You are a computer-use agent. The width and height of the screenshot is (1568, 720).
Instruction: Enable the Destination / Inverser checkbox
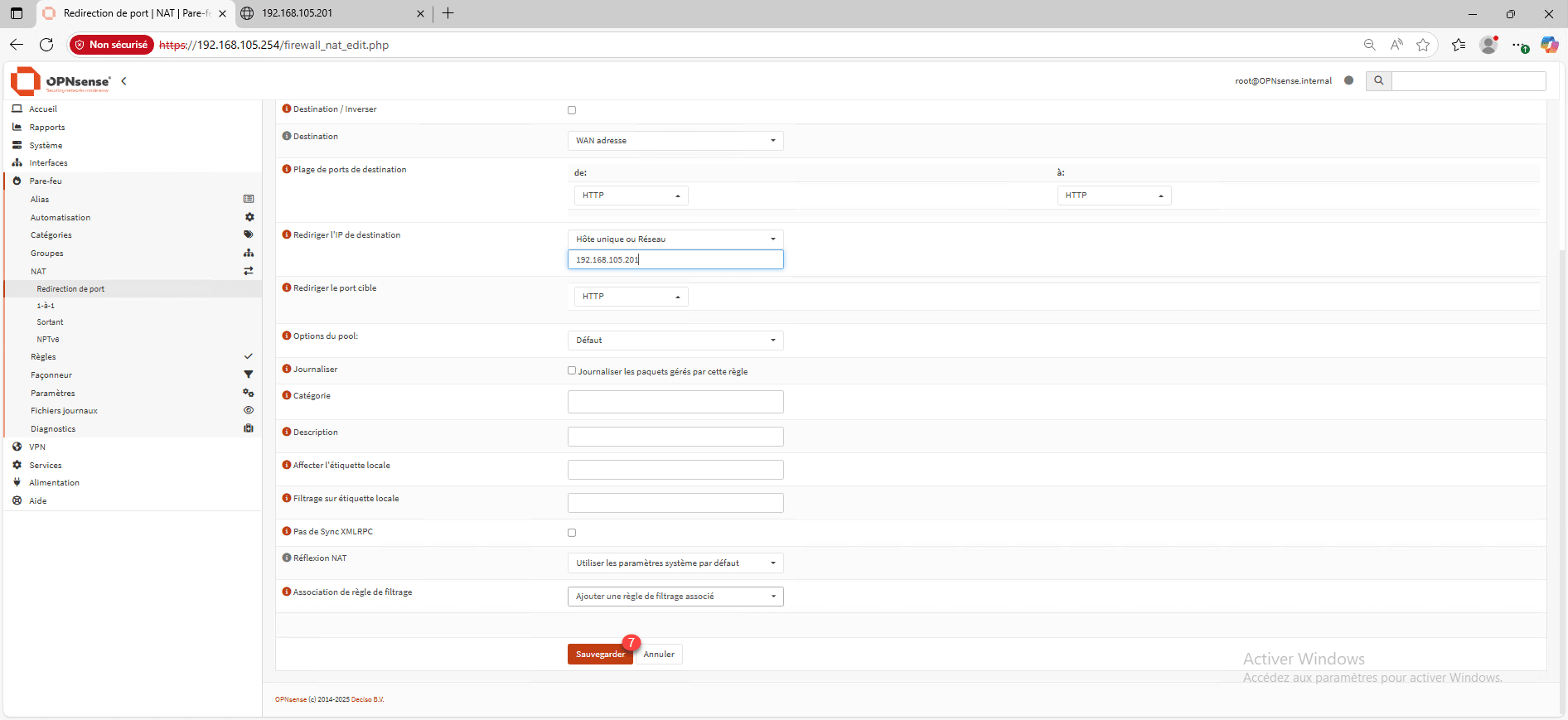572,110
